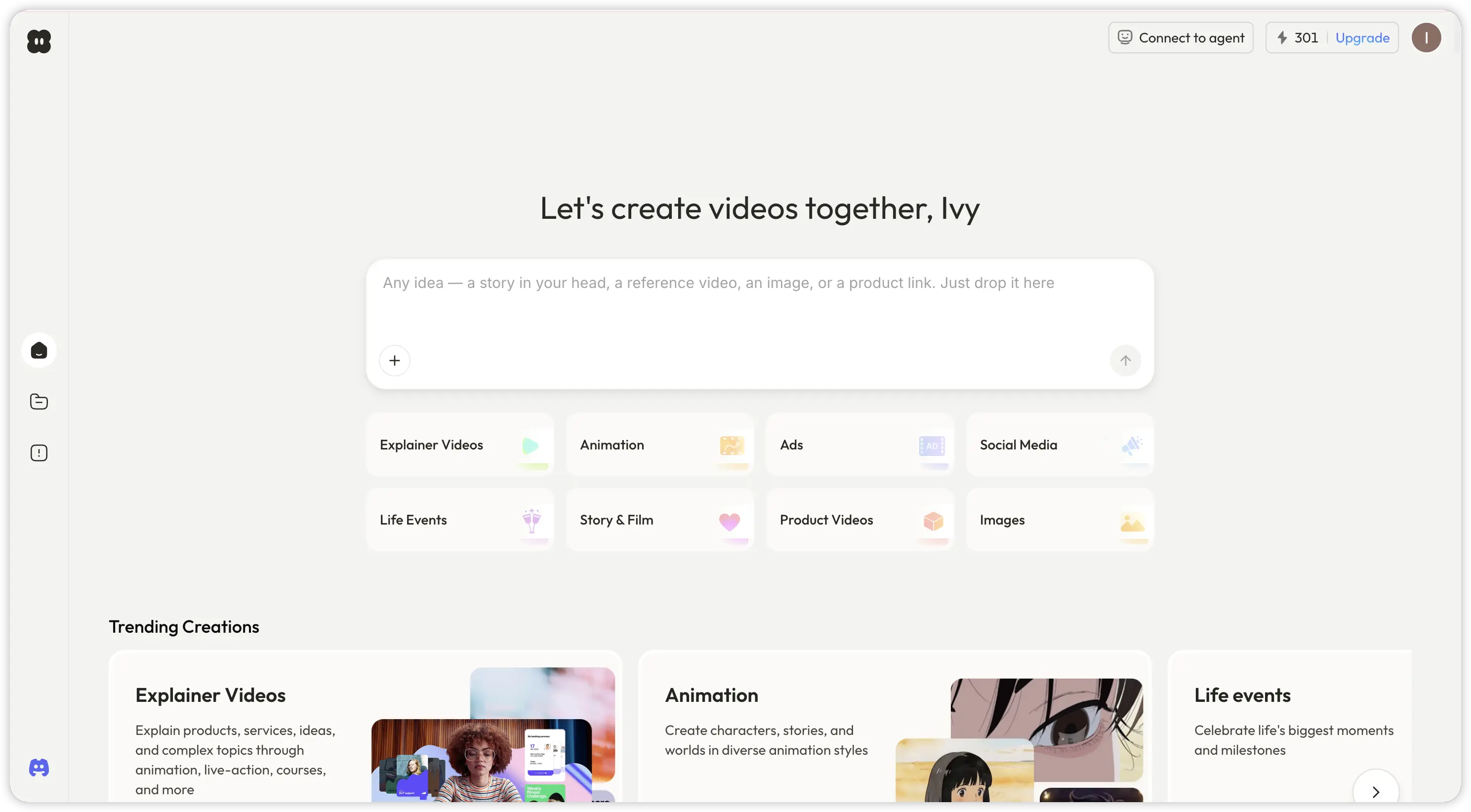Click the 301 credits count
The width and height of the screenshot is (1471, 812).
coord(1306,38)
